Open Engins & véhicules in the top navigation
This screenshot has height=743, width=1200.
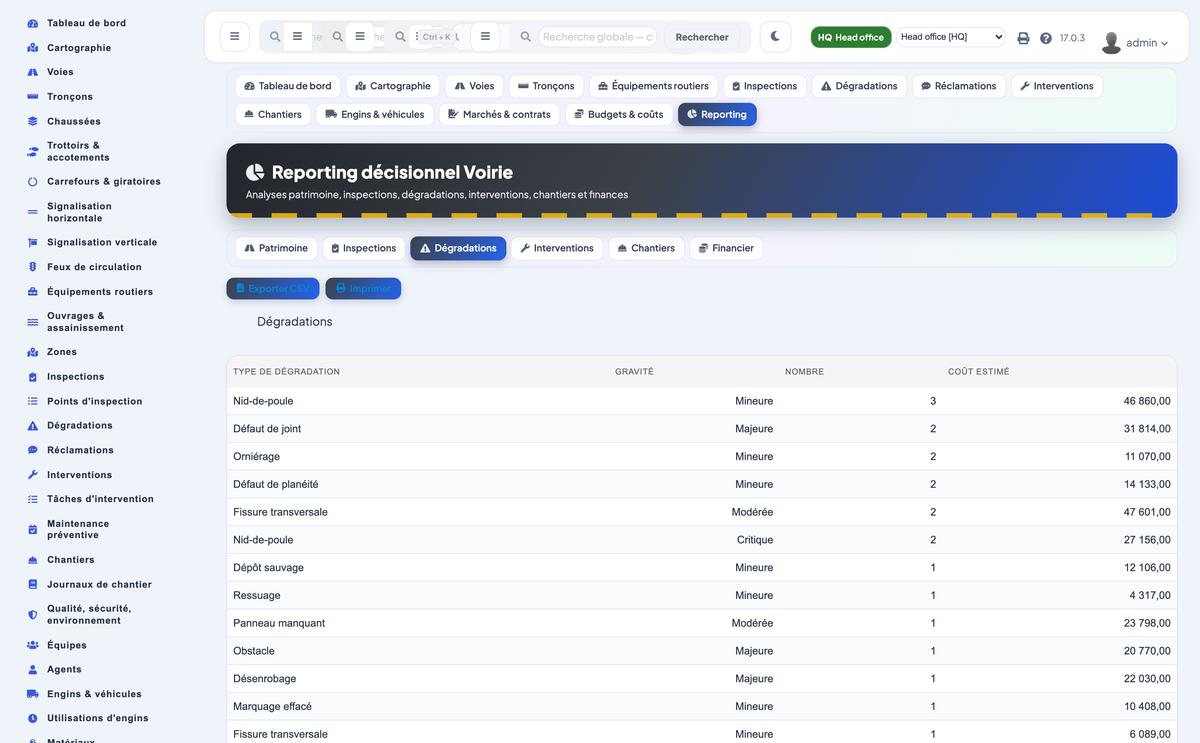click(x=376, y=114)
